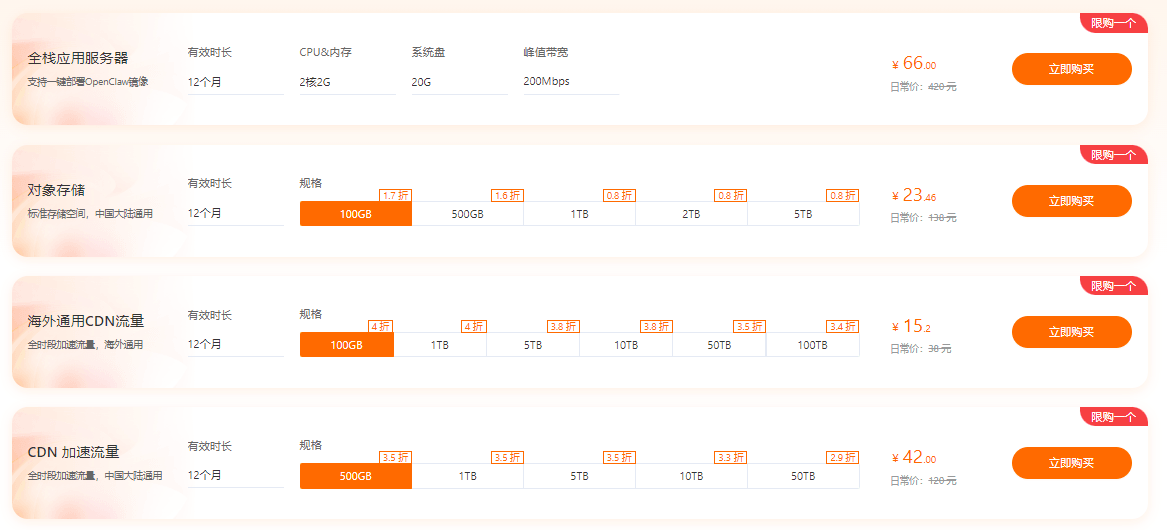Click the ¥42.00 price

[914, 457]
